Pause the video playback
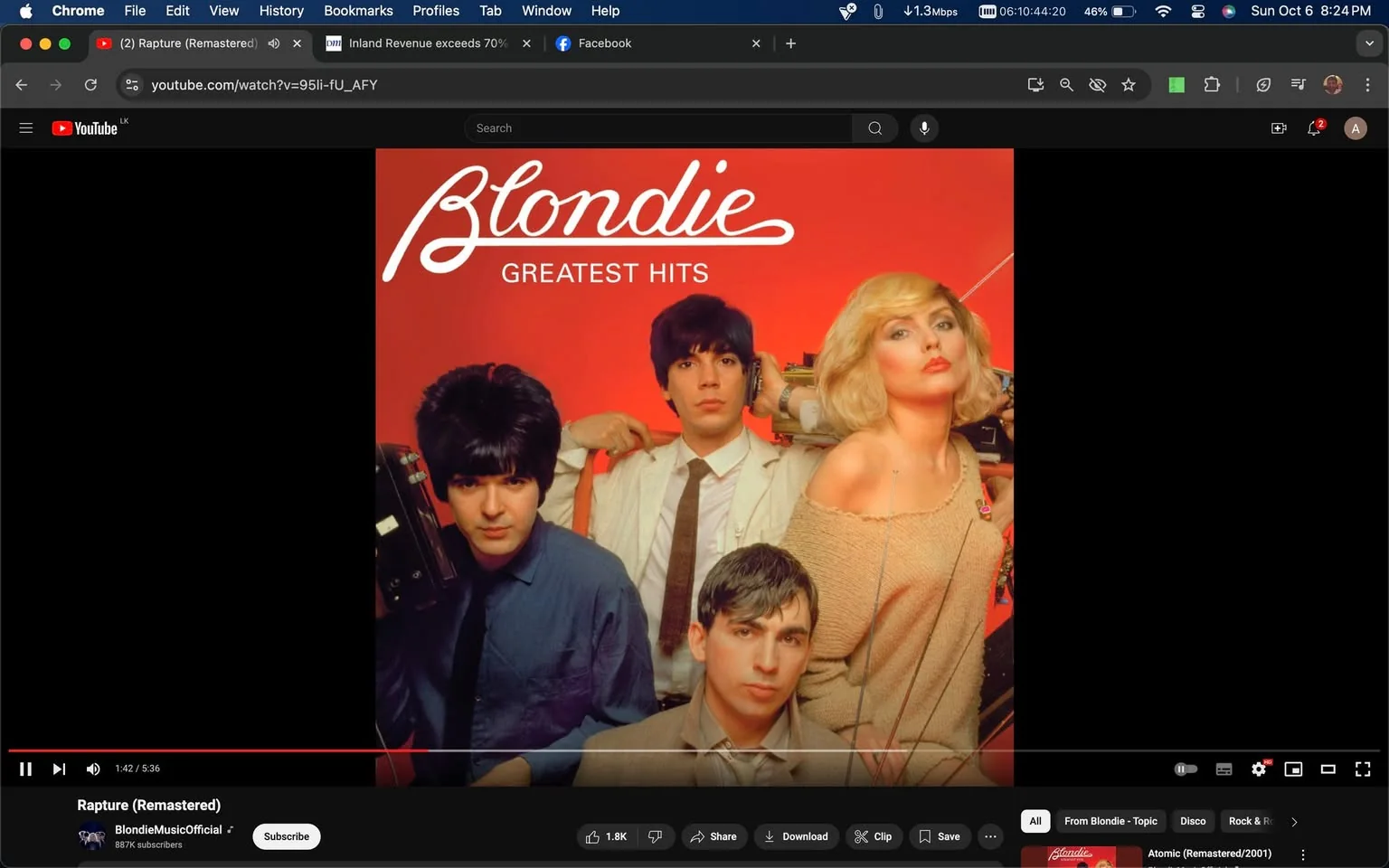The height and width of the screenshot is (868, 1389). point(25,769)
